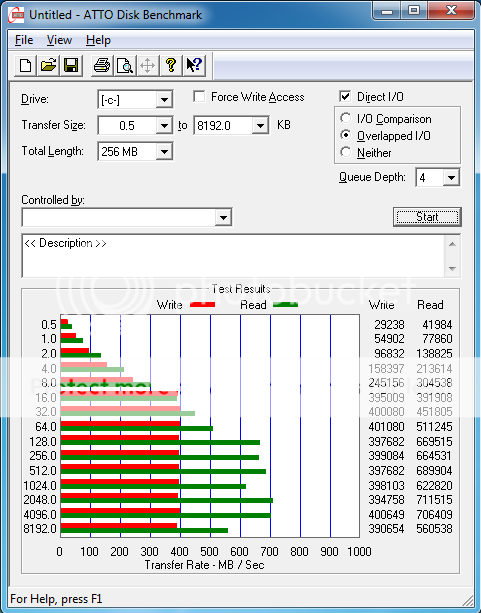Open a saved benchmark file
481x613 pixels.
click(48, 65)
